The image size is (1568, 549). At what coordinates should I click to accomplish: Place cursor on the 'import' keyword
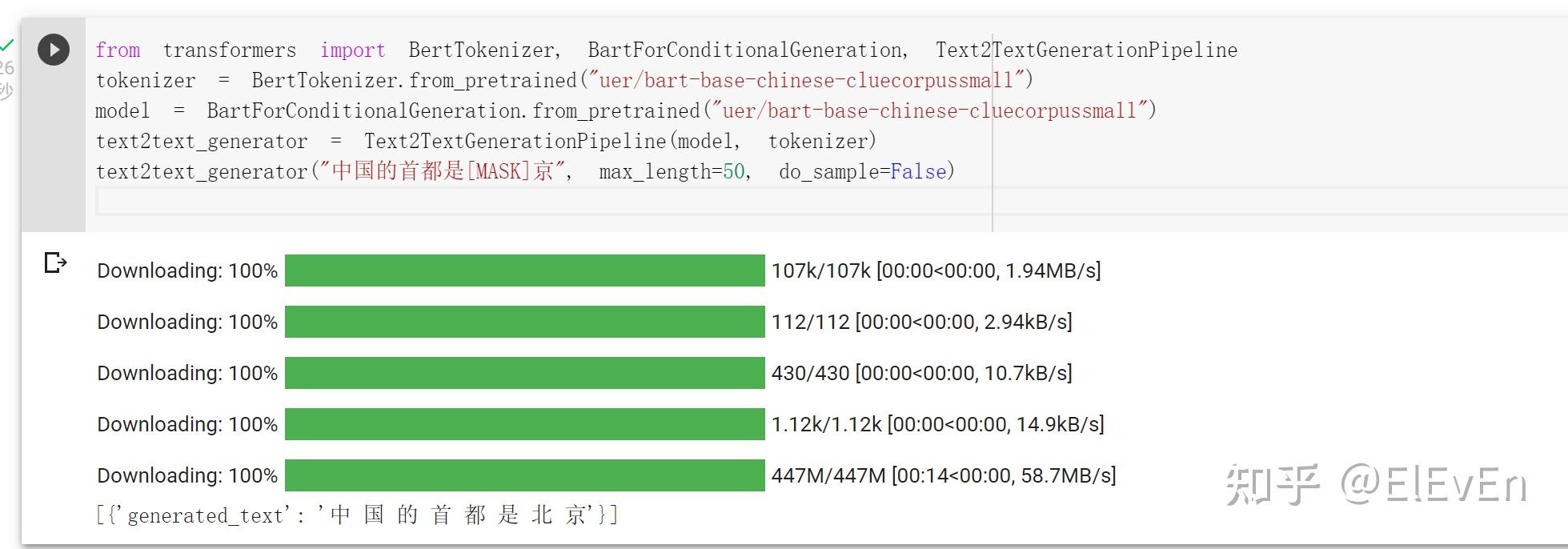point(352,50)
